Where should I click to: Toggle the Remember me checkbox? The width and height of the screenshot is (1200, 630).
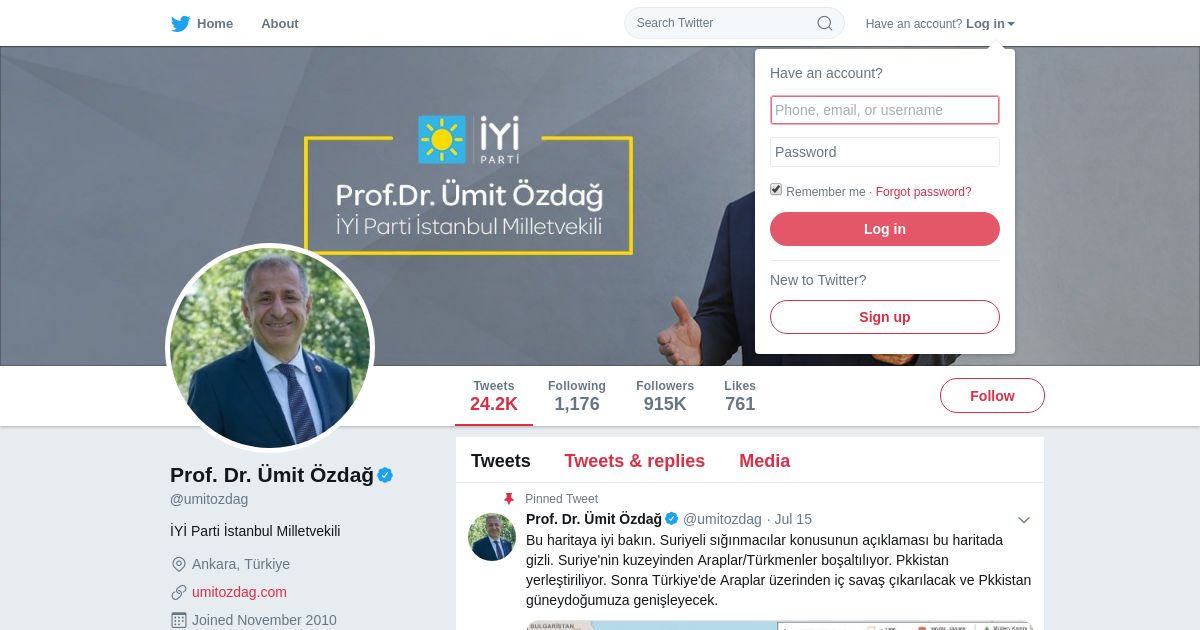click(x=776, y=189)
